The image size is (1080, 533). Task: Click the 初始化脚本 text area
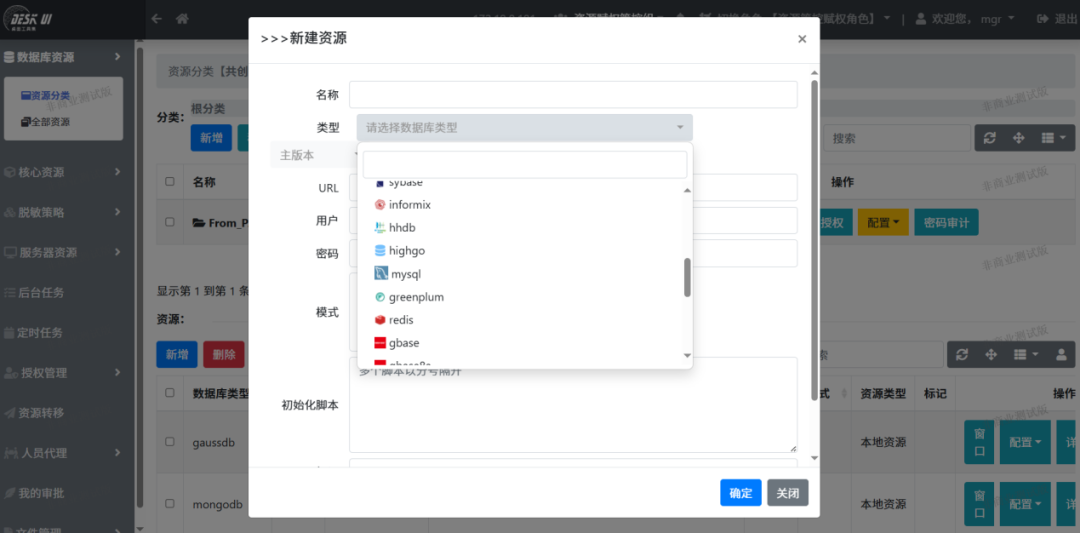click(573, 404)
